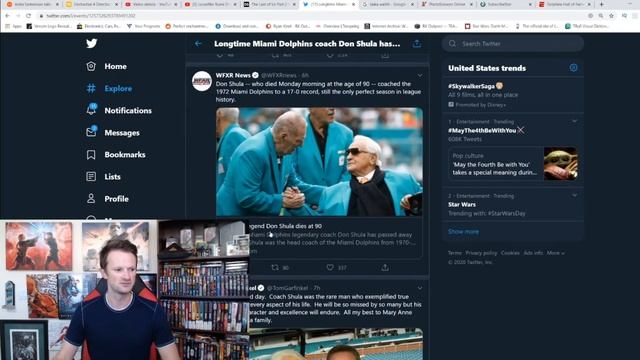Open the United States trends settings gear
The image size is (640, 360).
tap(573, 68)
